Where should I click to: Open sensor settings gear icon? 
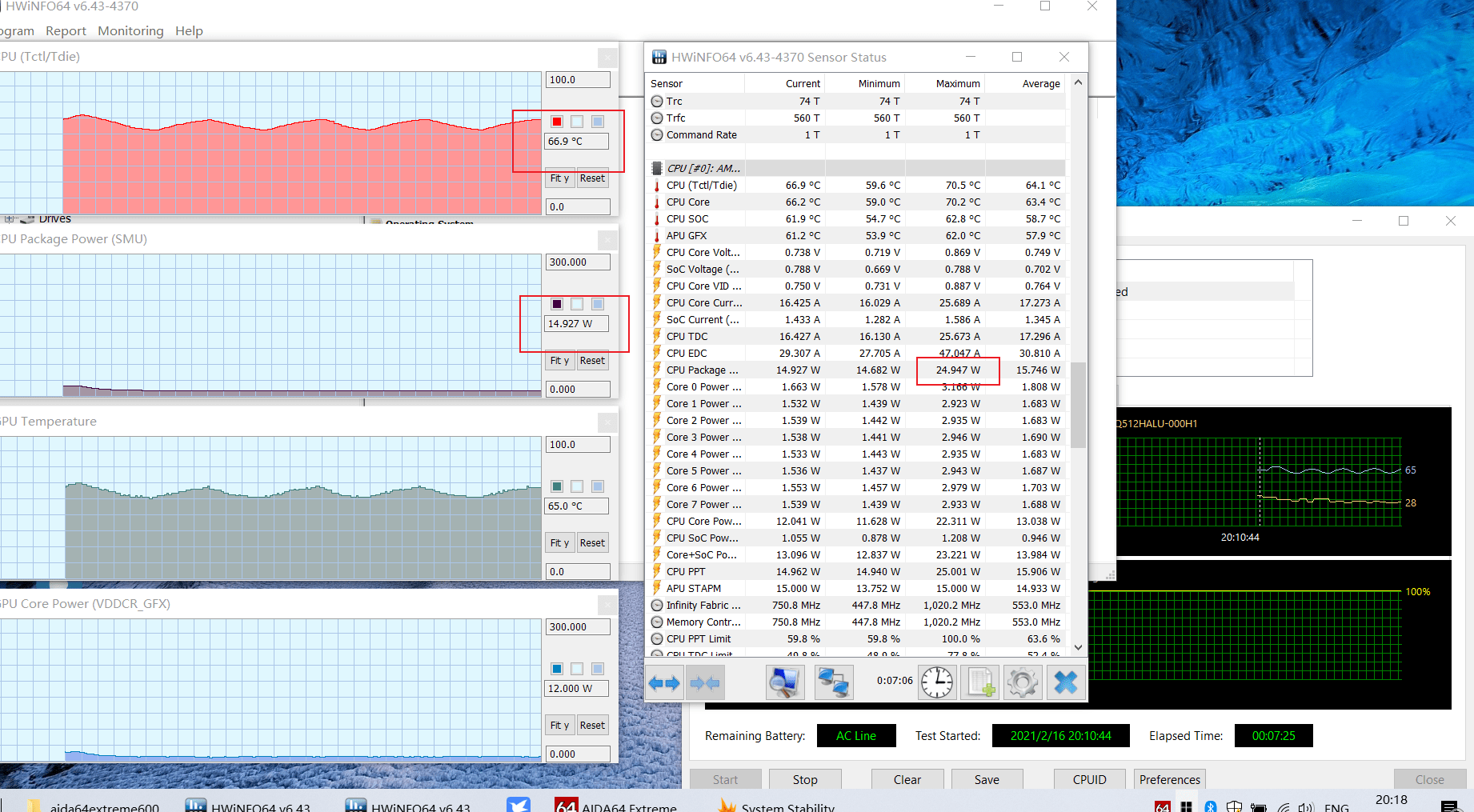pyautogui.click(x=1023, y=682)
